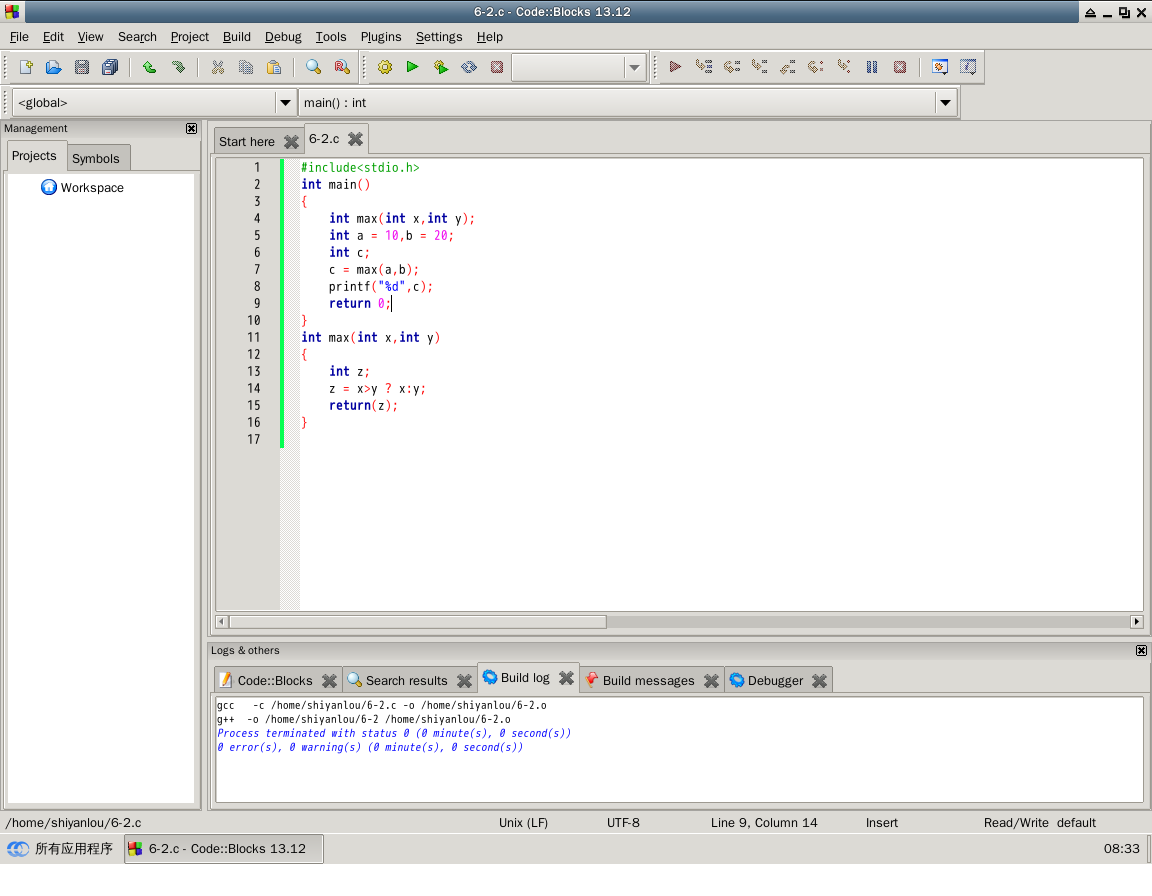Pause the debugger with the pause icon
Image resolution: width=1152 pixels, height=896 pixels.
pos(872,67)
